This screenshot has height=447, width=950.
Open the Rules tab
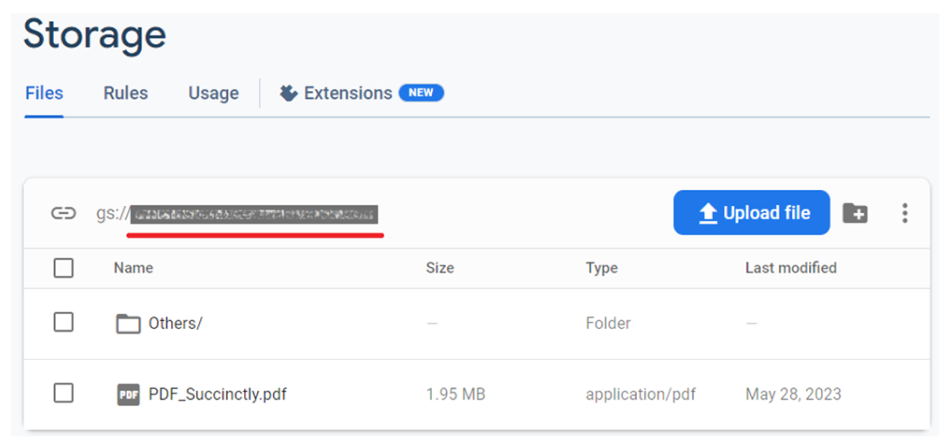(x=126, y=93)
